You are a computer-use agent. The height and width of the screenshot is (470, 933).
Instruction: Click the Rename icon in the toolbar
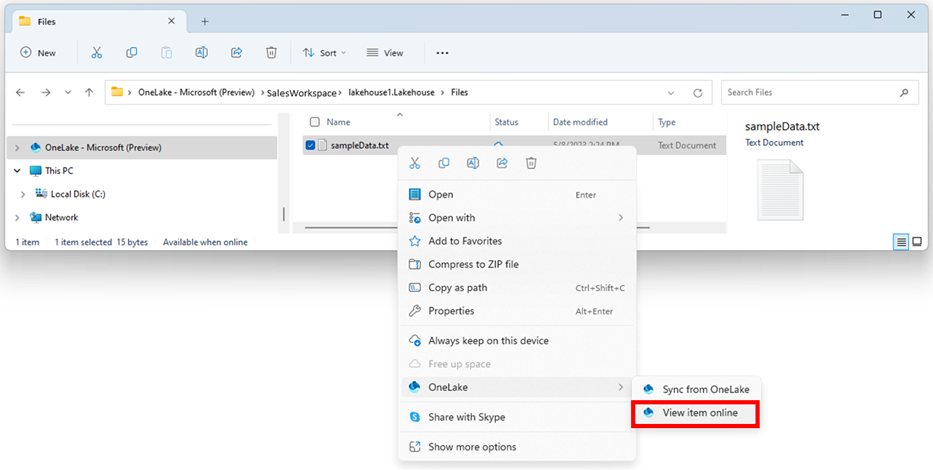201,53
